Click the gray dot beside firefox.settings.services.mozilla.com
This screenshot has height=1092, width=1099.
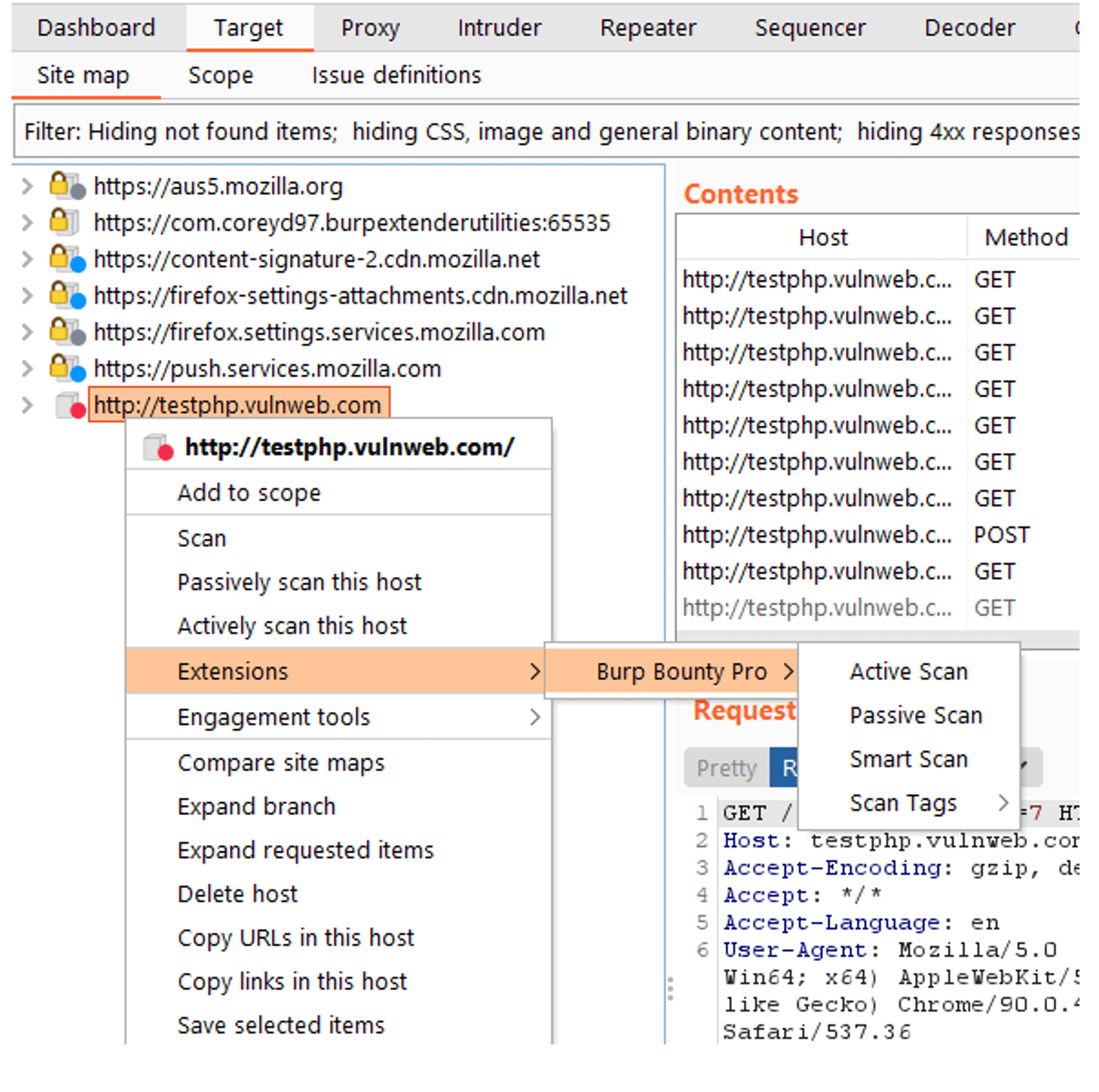pyautogui.click(x=77, y=338)
